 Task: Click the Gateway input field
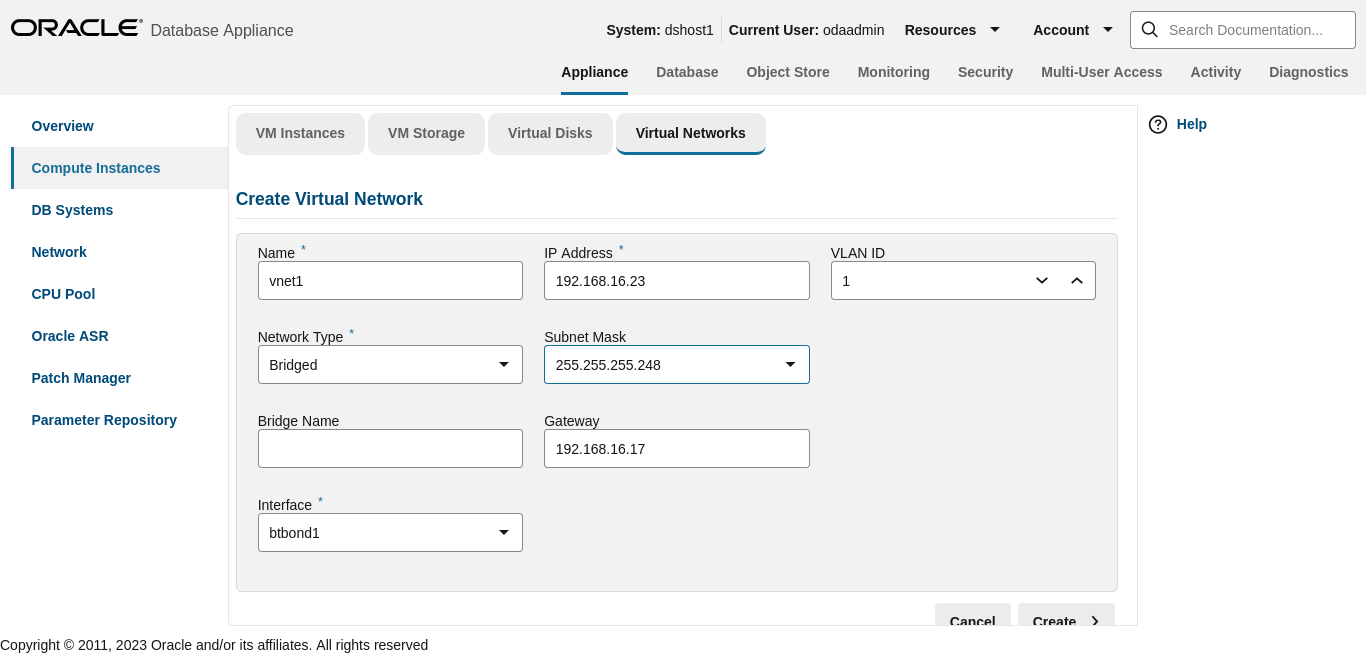676,448
